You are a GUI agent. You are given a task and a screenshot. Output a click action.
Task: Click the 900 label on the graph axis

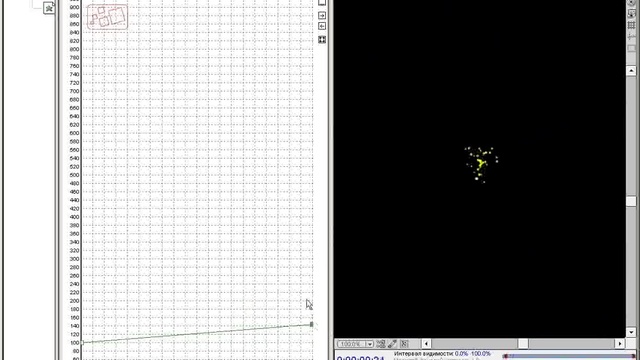74,7
